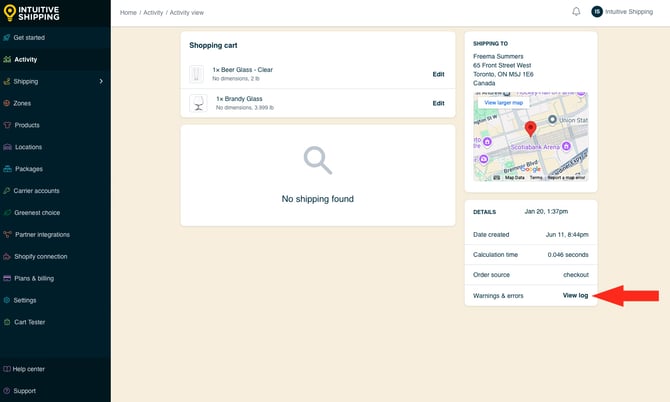This screenshot has height=402, width=670.
Task: Click the Packages box icon
Action: tap(7, 169)
